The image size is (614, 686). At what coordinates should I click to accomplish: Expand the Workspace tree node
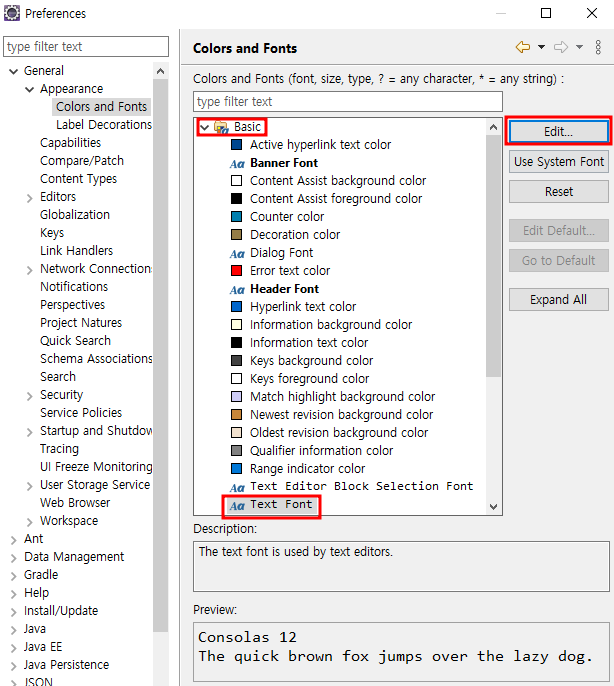pyautogui.click(x=29, y=522)
